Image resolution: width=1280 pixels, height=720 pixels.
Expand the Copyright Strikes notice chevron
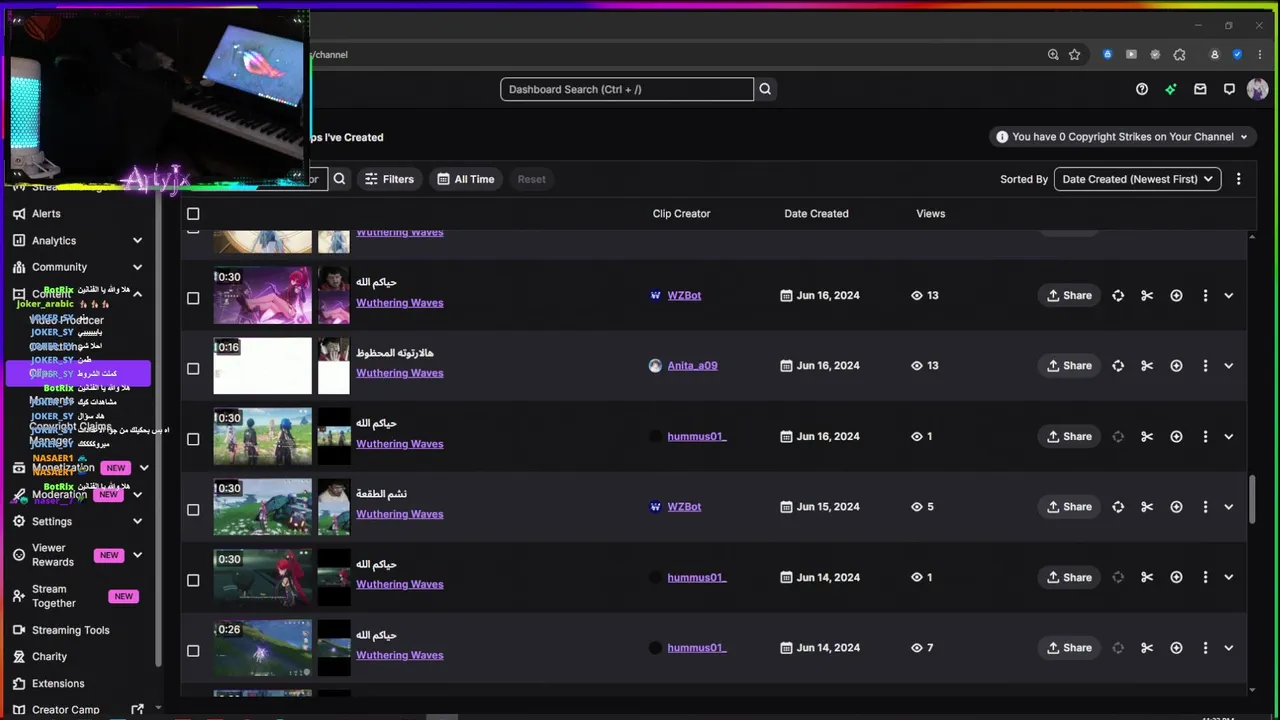1244,137
